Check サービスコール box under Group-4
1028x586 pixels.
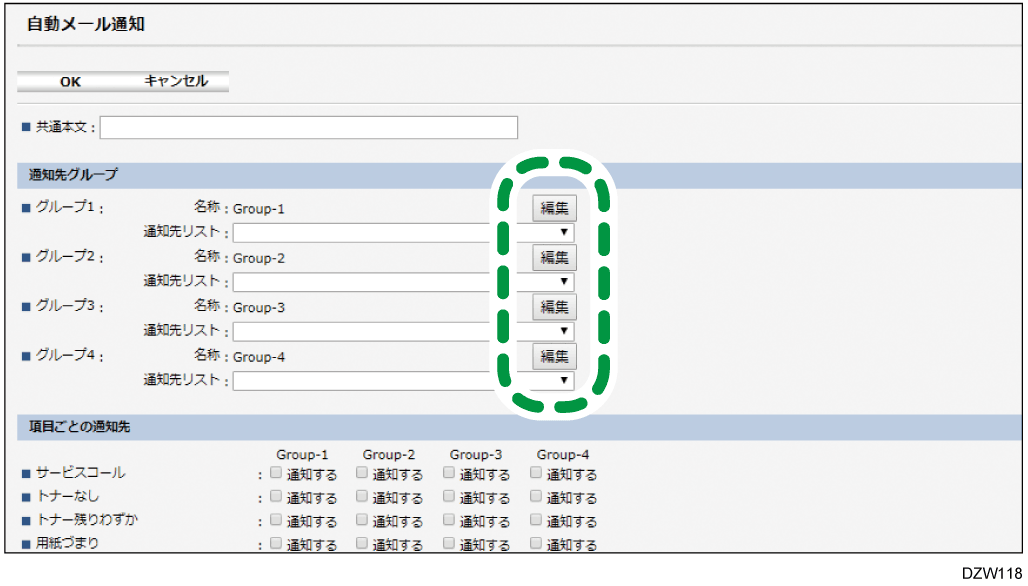click(x=537, y=473)
